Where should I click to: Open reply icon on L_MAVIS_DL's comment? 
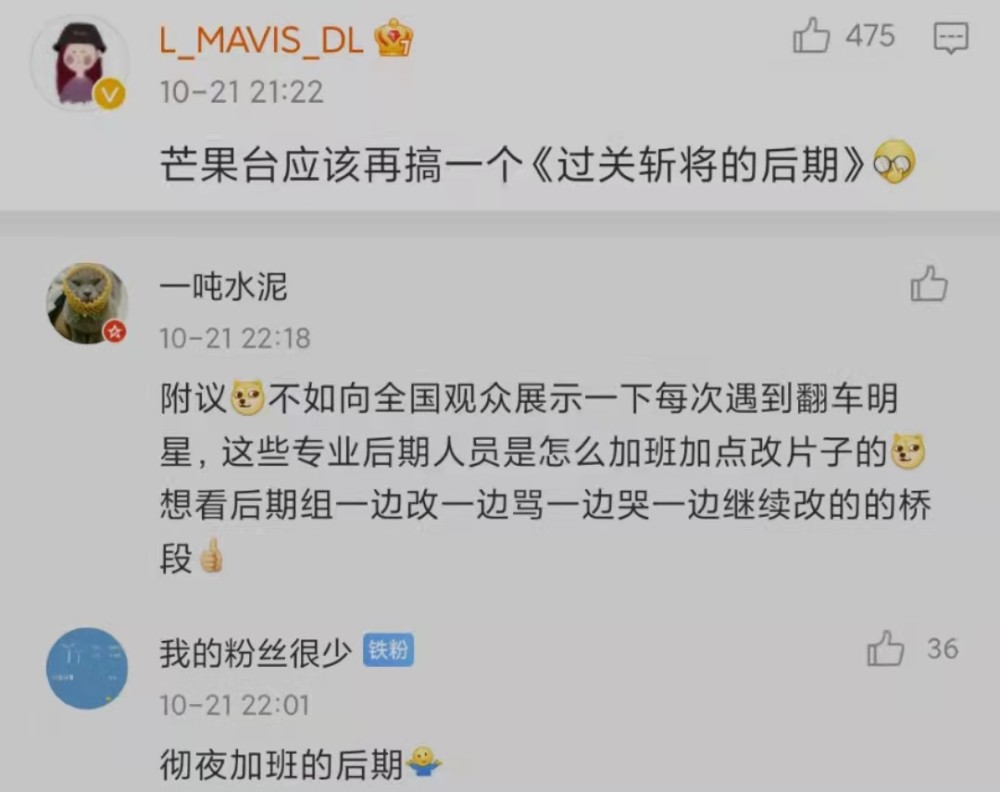click(951, 38)
